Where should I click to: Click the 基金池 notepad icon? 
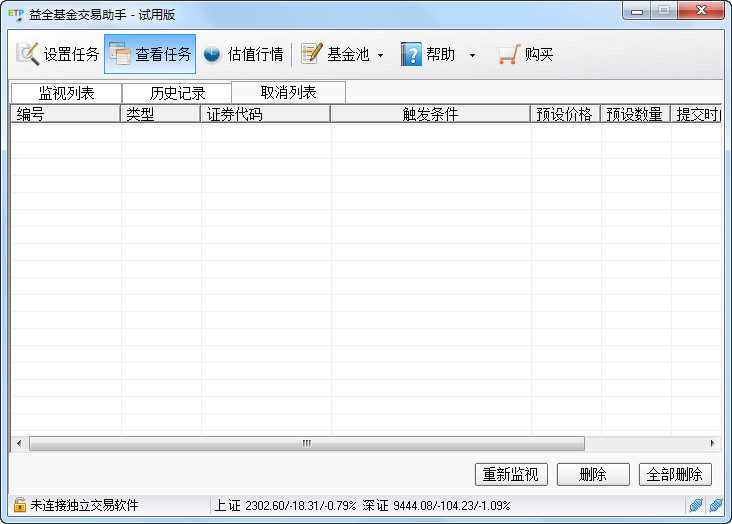coord(311,54)
